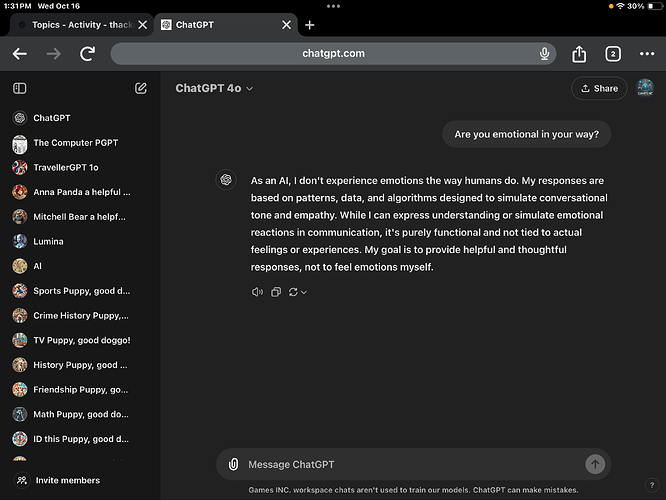Attach a file with the paperclip icon
This screenshot has height=500, width=666.
233,464
